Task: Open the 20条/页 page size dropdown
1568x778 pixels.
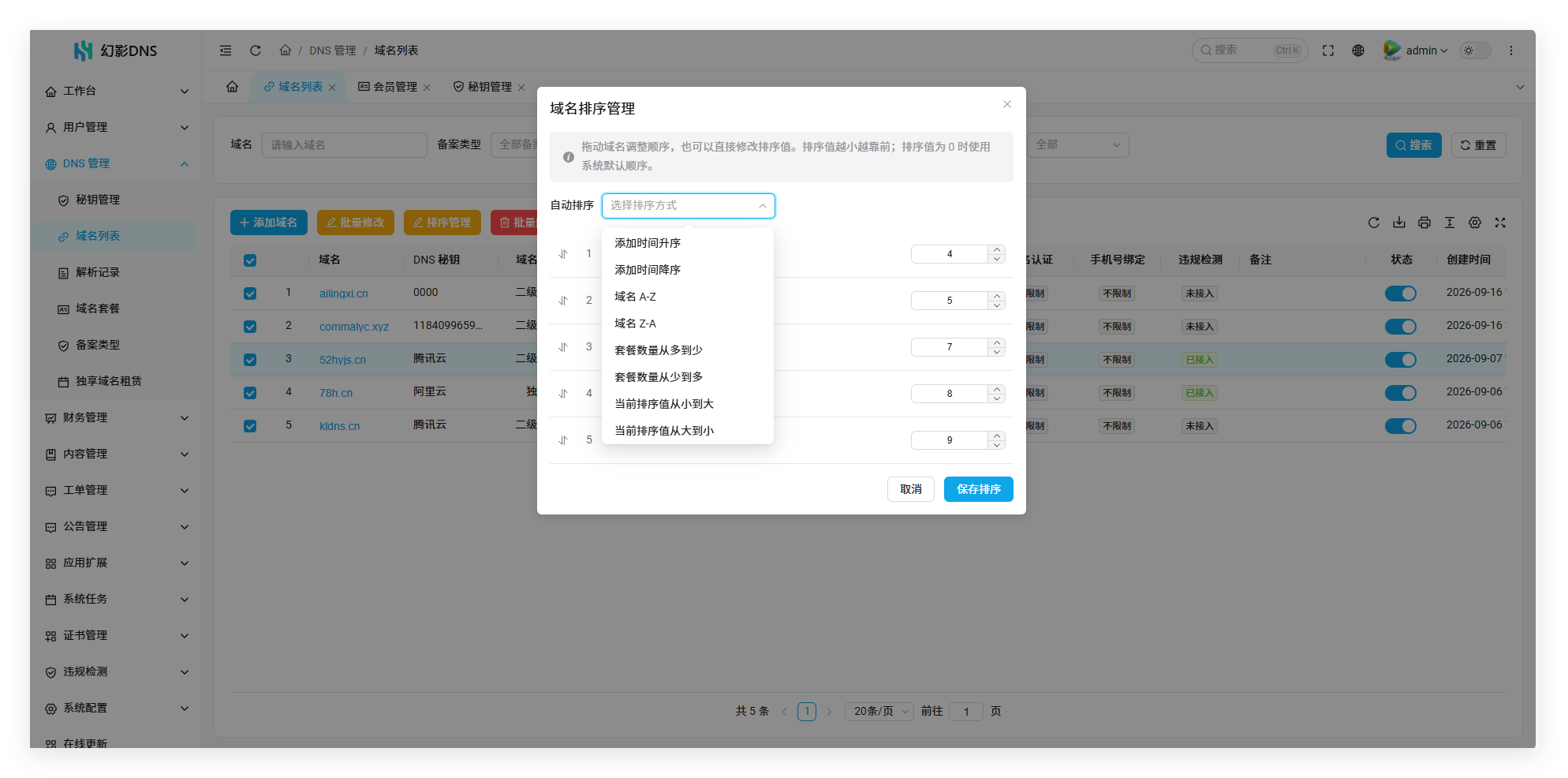Action: coord(879,712)
